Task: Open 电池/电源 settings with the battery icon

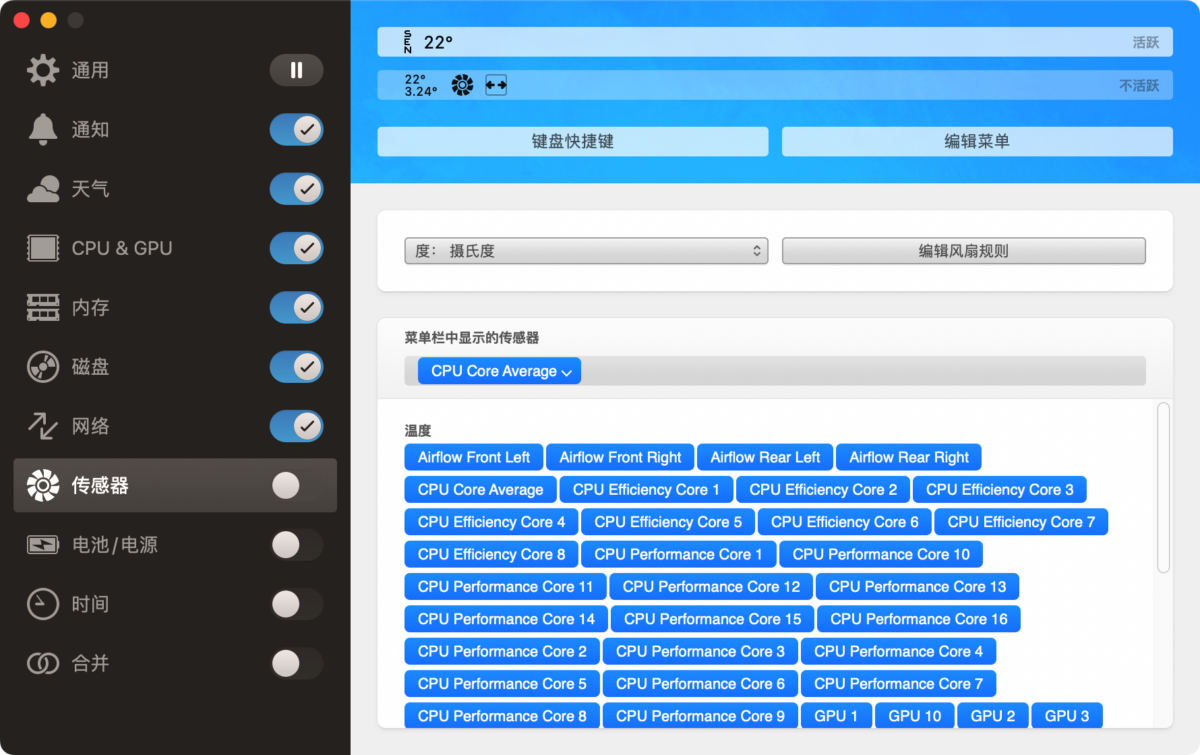Action: pyautogui.click(x=44, y=544)
